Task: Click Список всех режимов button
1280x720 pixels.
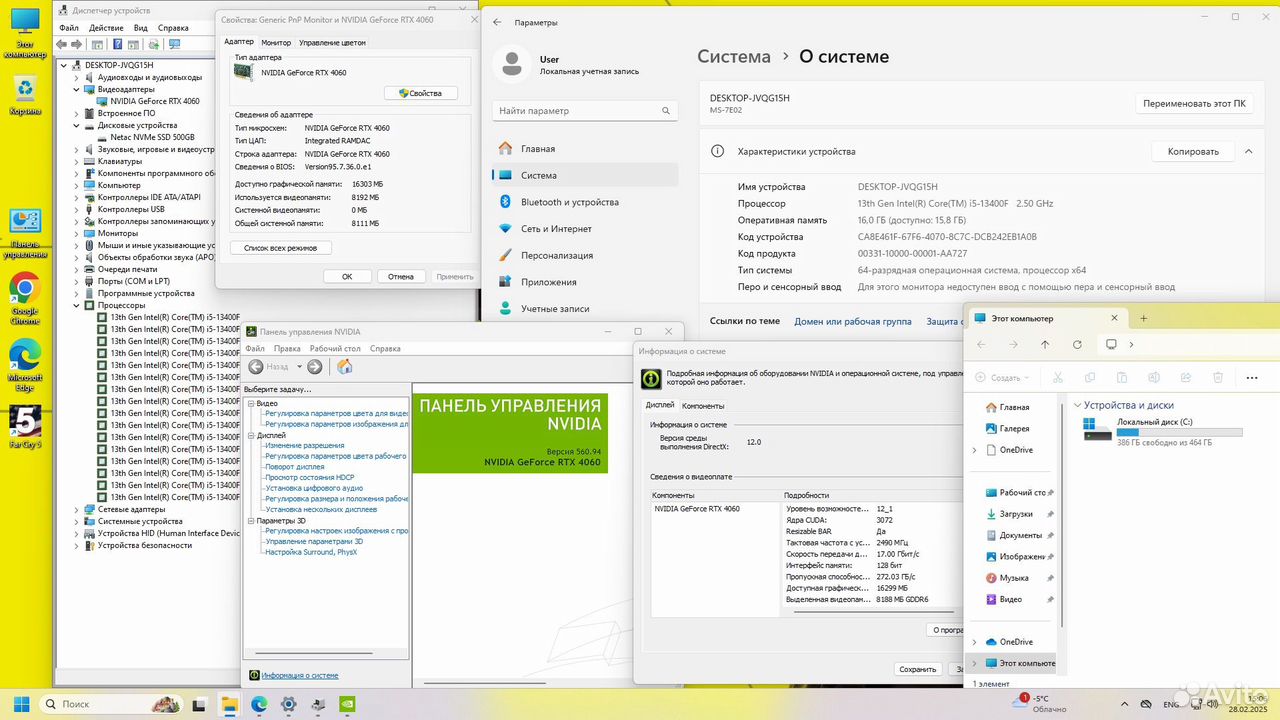Action: click(x=280, y=247)
